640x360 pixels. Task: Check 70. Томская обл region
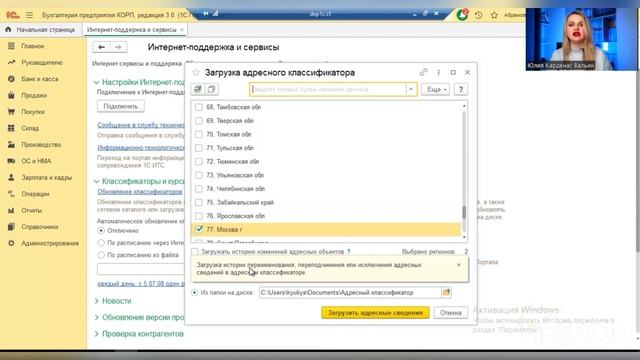click(x=199, y=134)
